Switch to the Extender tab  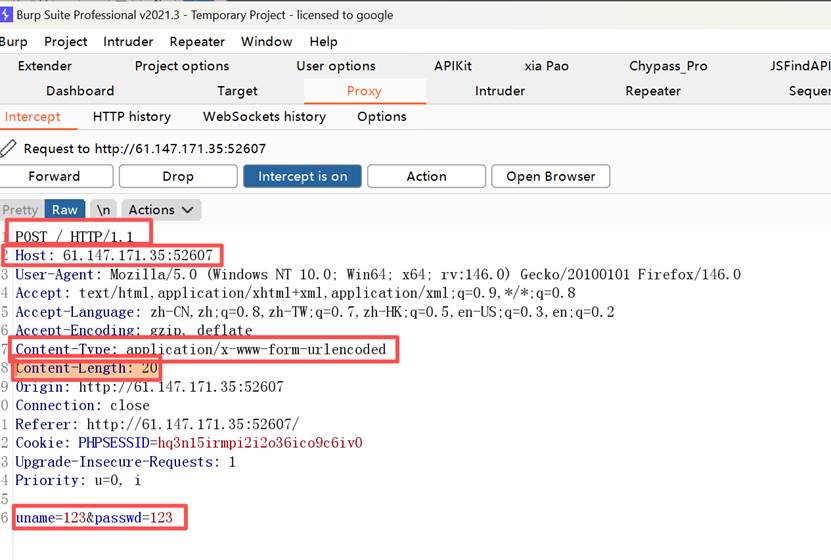pyautogui.click(x=45, y=66)
